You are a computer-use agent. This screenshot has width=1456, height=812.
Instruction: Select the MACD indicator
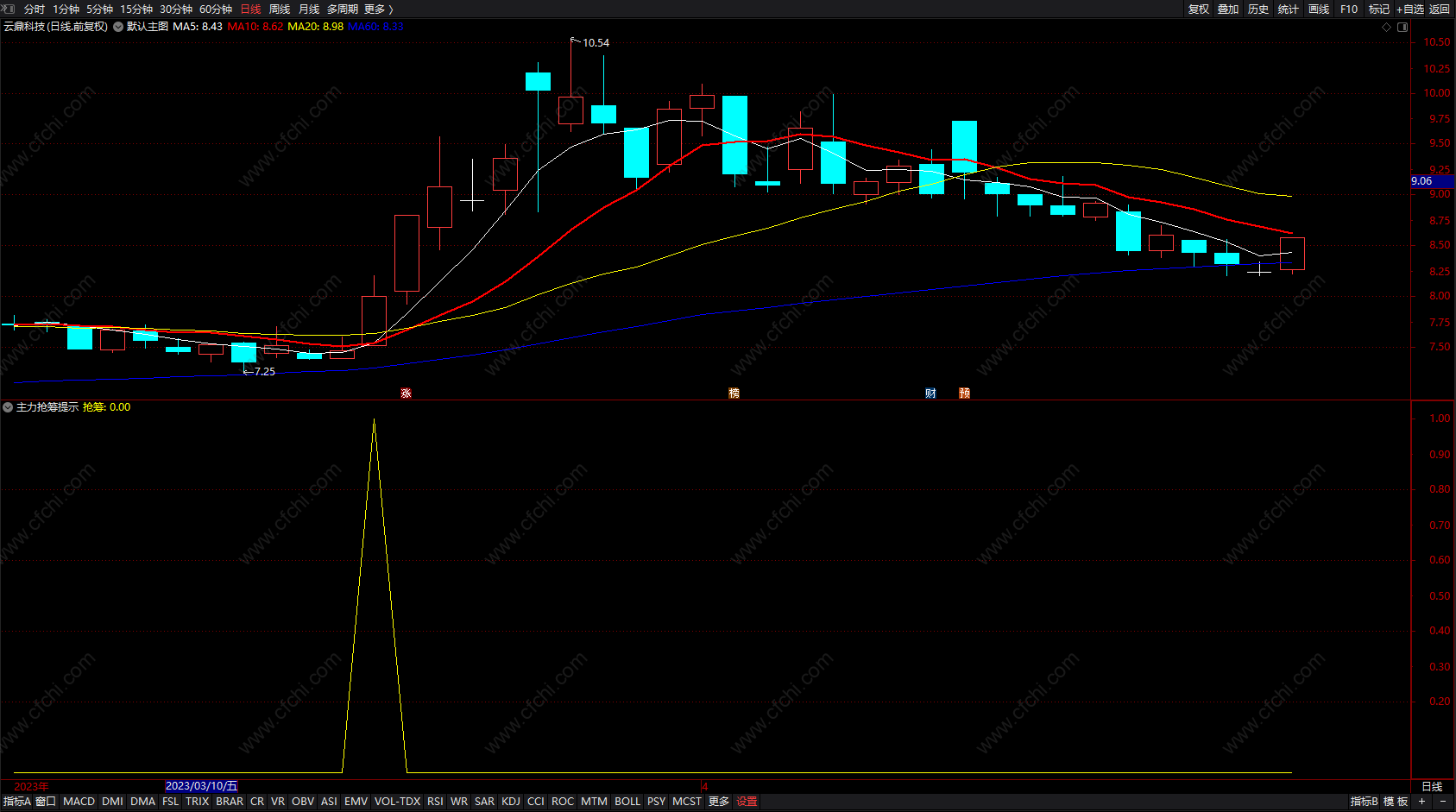(x=79, y=802)
